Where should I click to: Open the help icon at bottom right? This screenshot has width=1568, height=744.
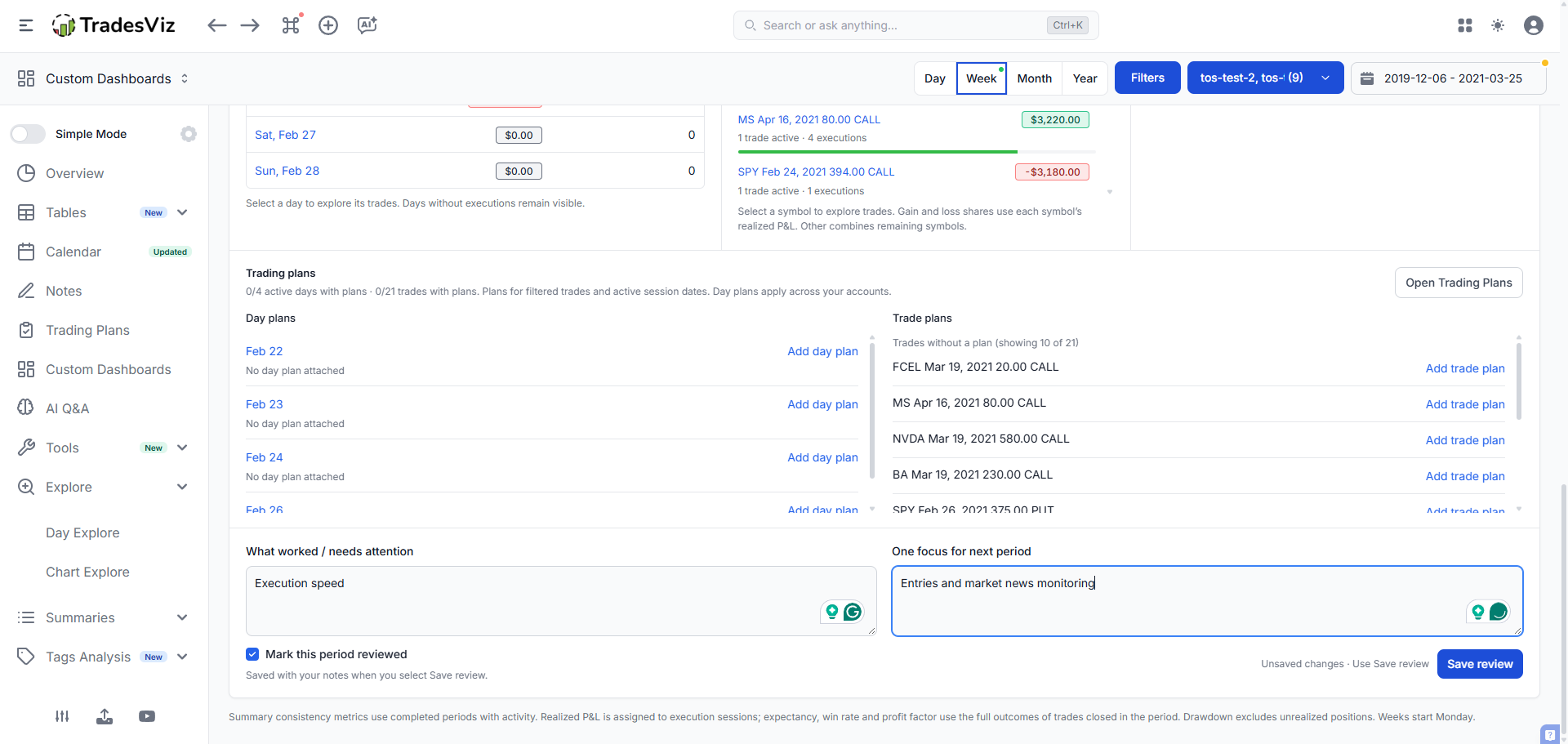click(x=1550, y=734)
